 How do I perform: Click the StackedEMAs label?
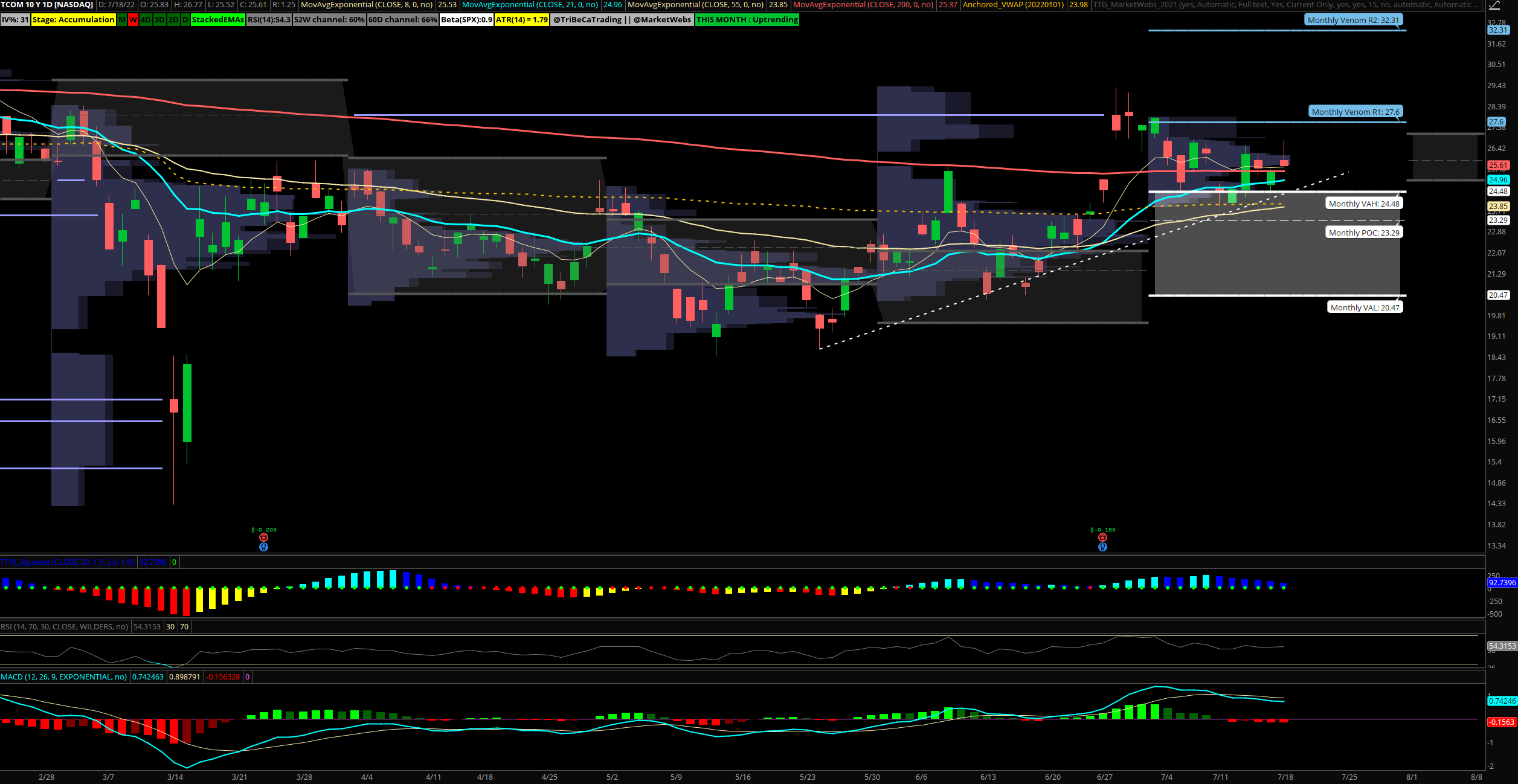(x=217, y=19)
